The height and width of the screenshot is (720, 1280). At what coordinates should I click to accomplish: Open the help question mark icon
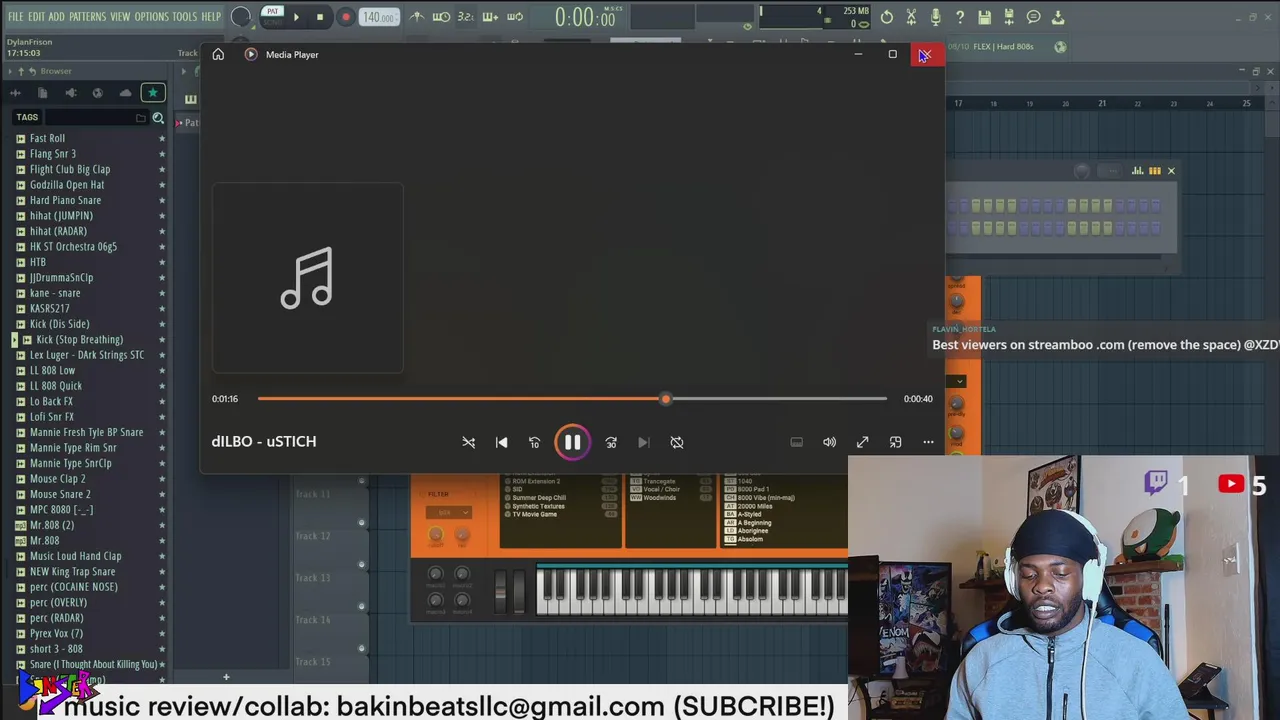tap(960, 17)
